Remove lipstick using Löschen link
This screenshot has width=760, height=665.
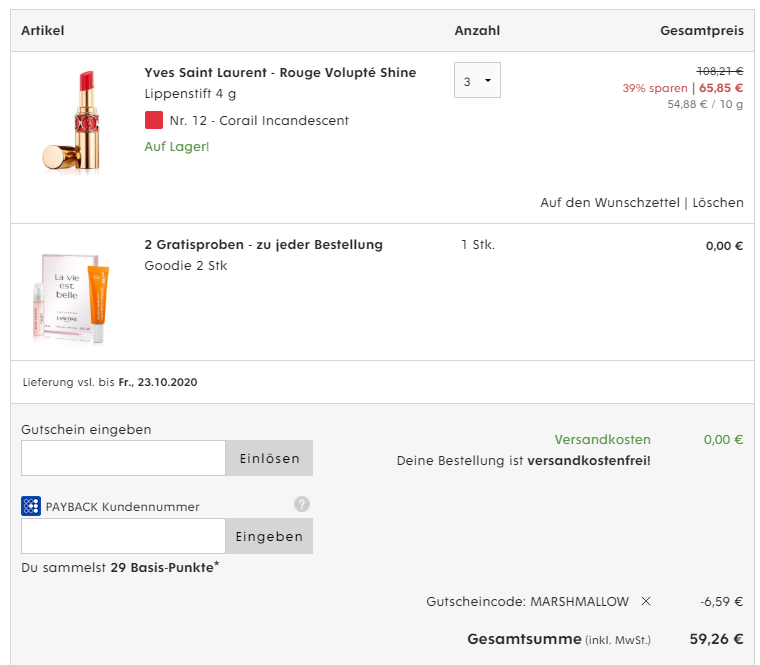718,203
